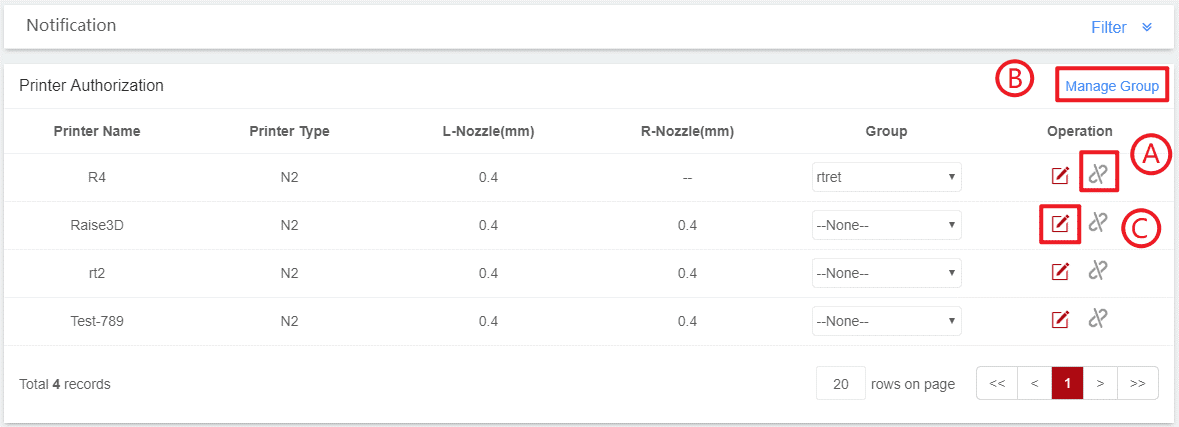Select page 1 in pagination
1179x427 pixels.
coord(1068,383)
